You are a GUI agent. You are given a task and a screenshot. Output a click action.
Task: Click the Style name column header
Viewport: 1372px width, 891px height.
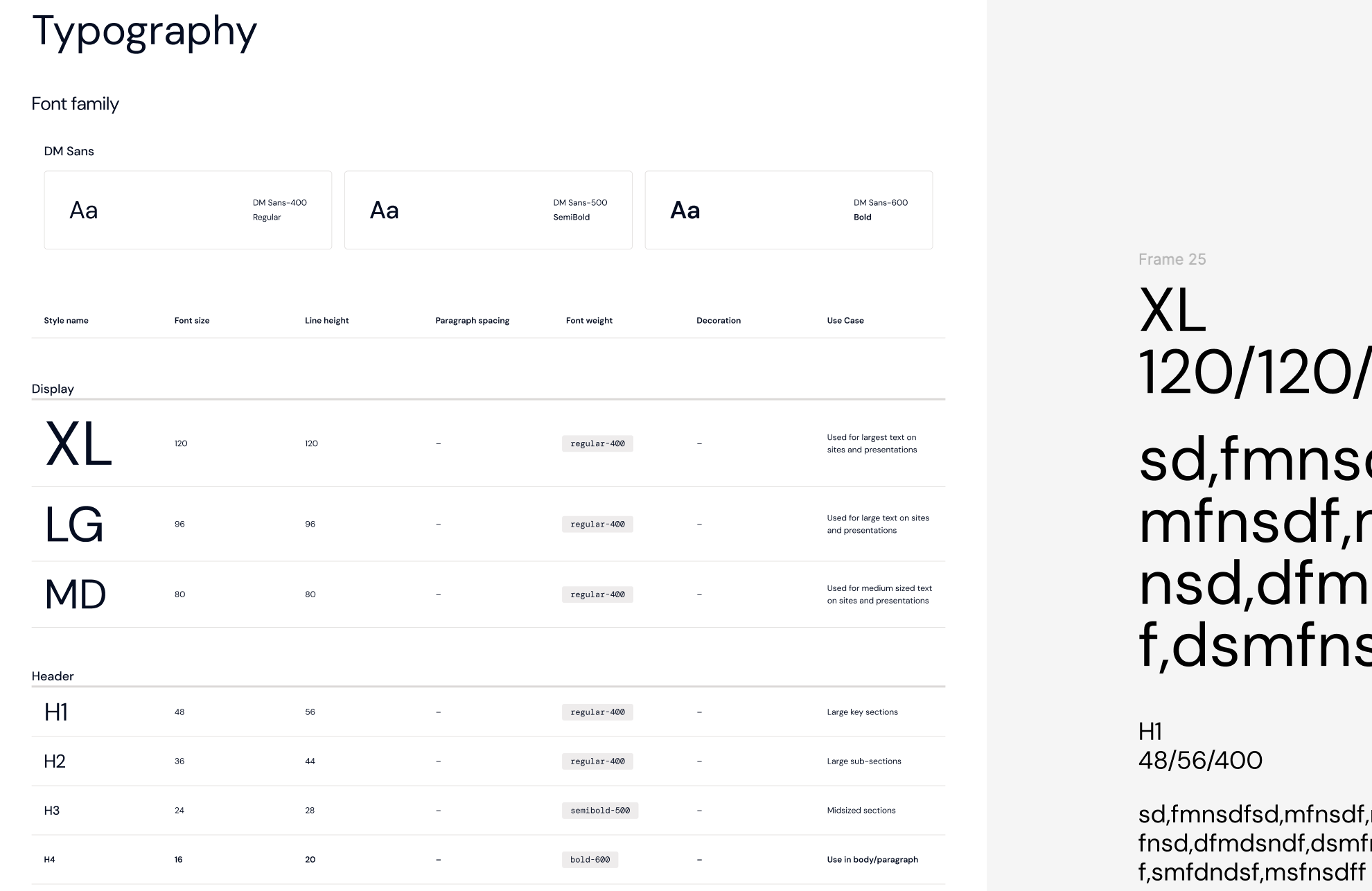click(x=66, y=320)
